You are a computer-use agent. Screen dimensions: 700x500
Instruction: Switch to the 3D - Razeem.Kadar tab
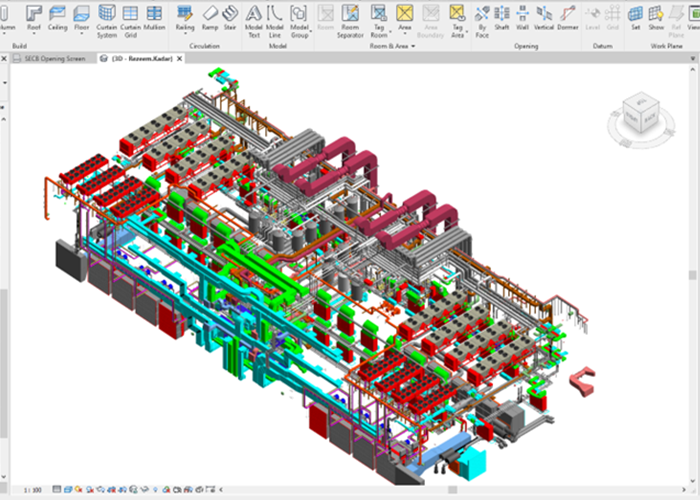point(142,58)
